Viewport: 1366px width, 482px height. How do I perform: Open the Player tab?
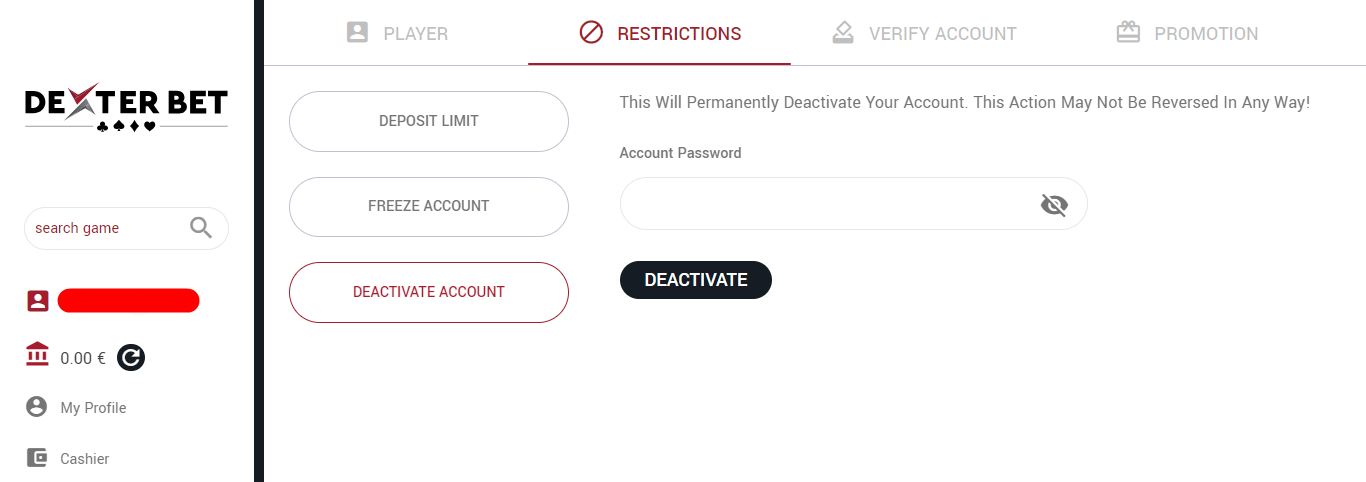pos(397,33)
